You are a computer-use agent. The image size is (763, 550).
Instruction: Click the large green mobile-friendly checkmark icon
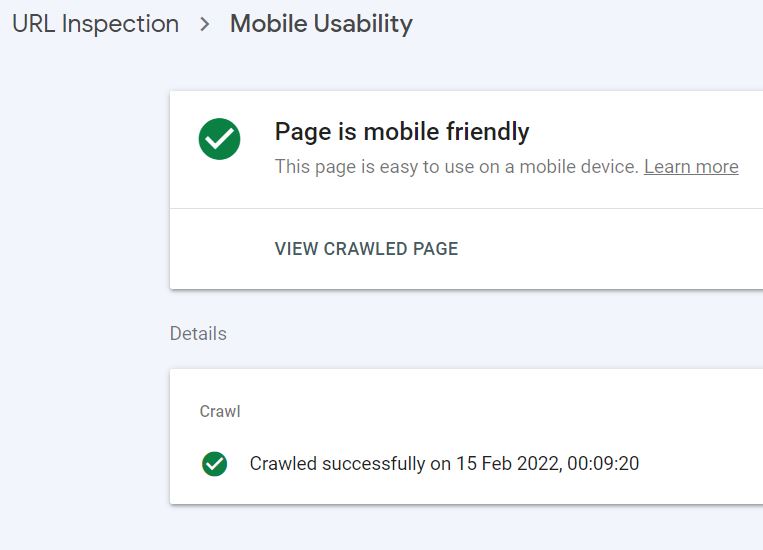[219, 139]
